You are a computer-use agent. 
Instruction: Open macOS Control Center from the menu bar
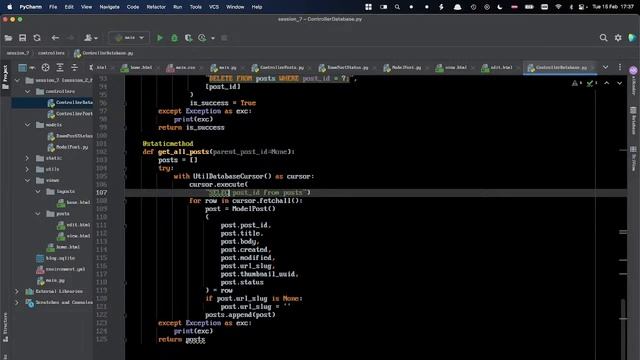click(x=582, y=7)
